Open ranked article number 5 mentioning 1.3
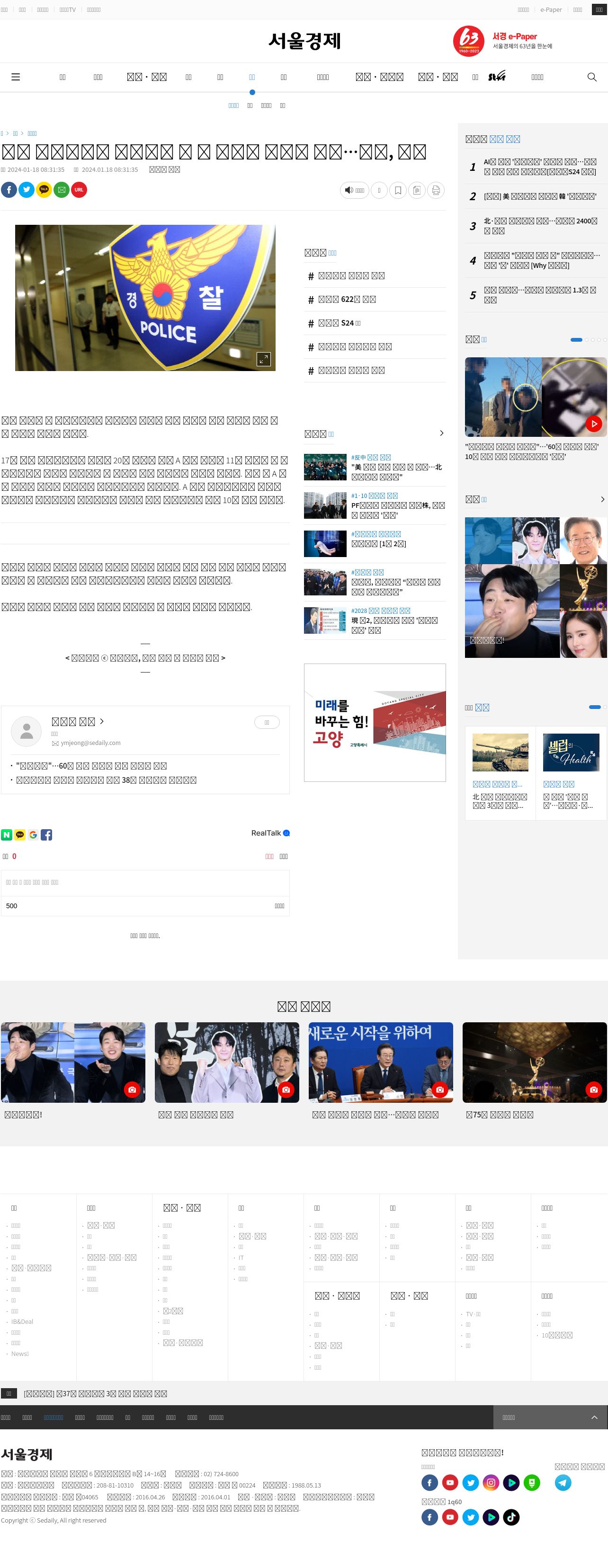The width and height of the screenshot is (608, 1568). tap(540, 294)
